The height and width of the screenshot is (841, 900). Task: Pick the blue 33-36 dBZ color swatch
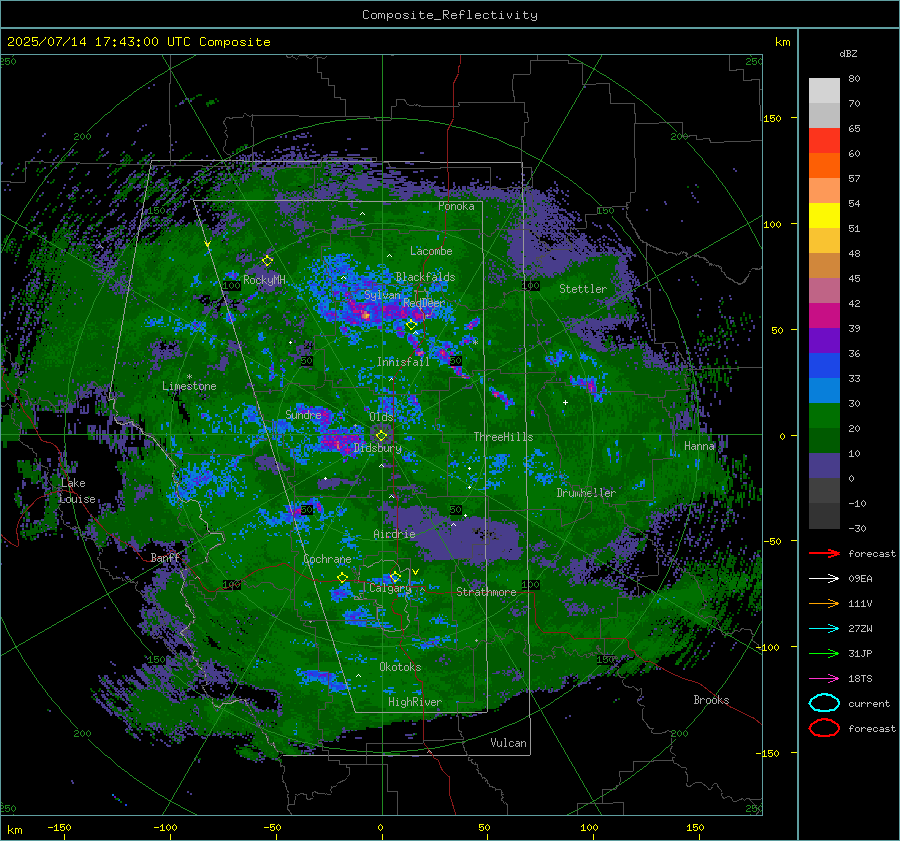824,366
